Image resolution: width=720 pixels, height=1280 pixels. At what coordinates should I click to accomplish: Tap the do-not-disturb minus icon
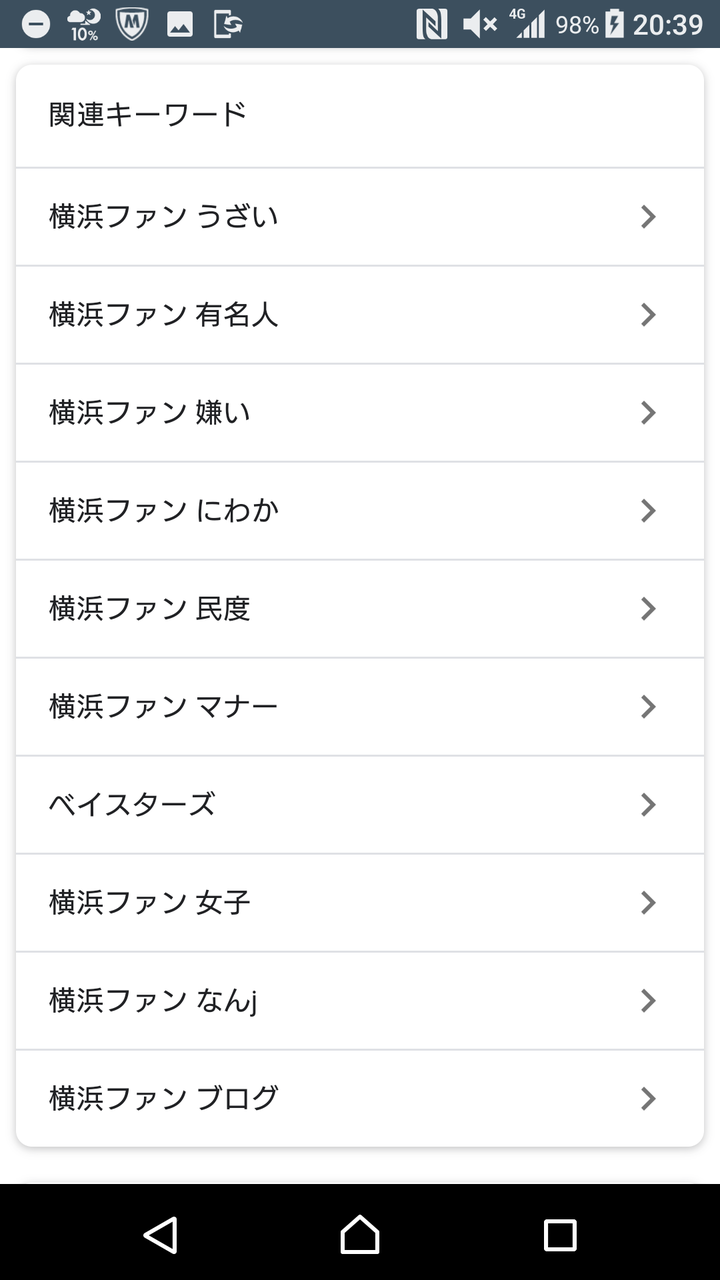(35, 25)
